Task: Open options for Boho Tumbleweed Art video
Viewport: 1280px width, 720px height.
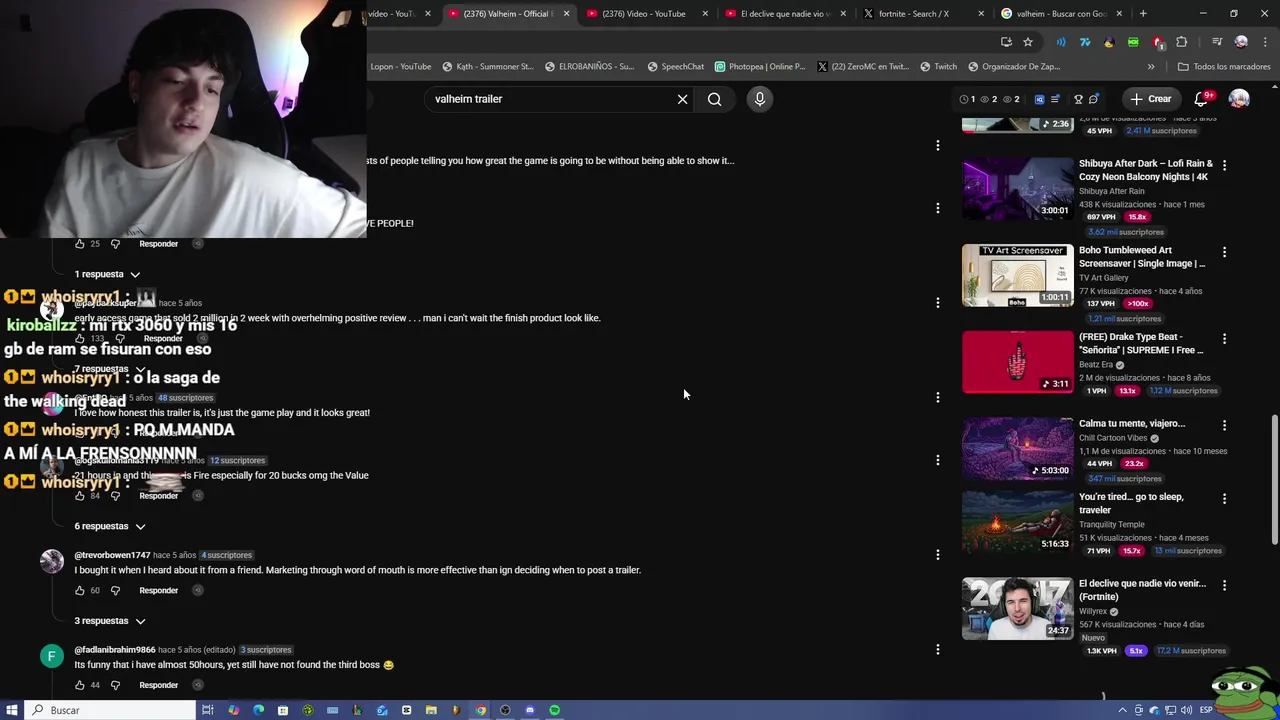Action: pos(1224,252)
